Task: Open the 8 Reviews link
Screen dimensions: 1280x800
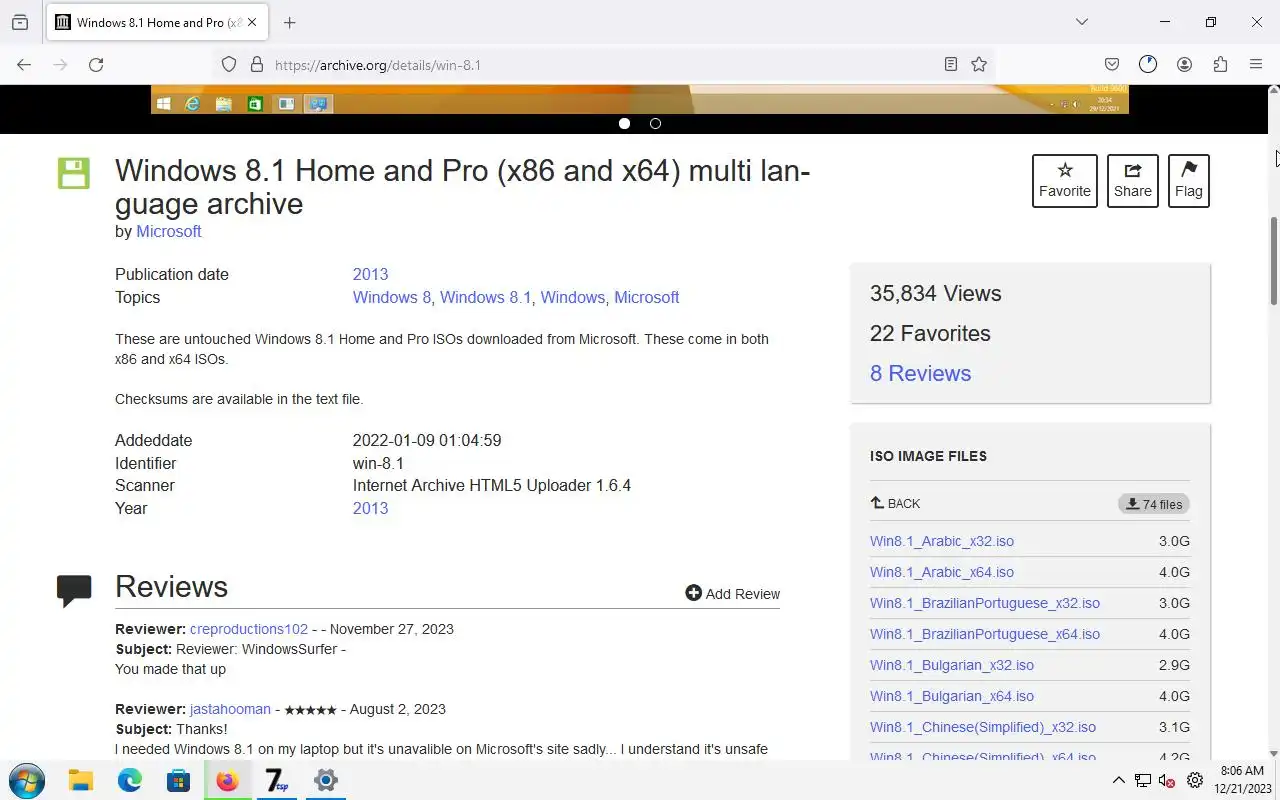Action: tap(920, 373)
